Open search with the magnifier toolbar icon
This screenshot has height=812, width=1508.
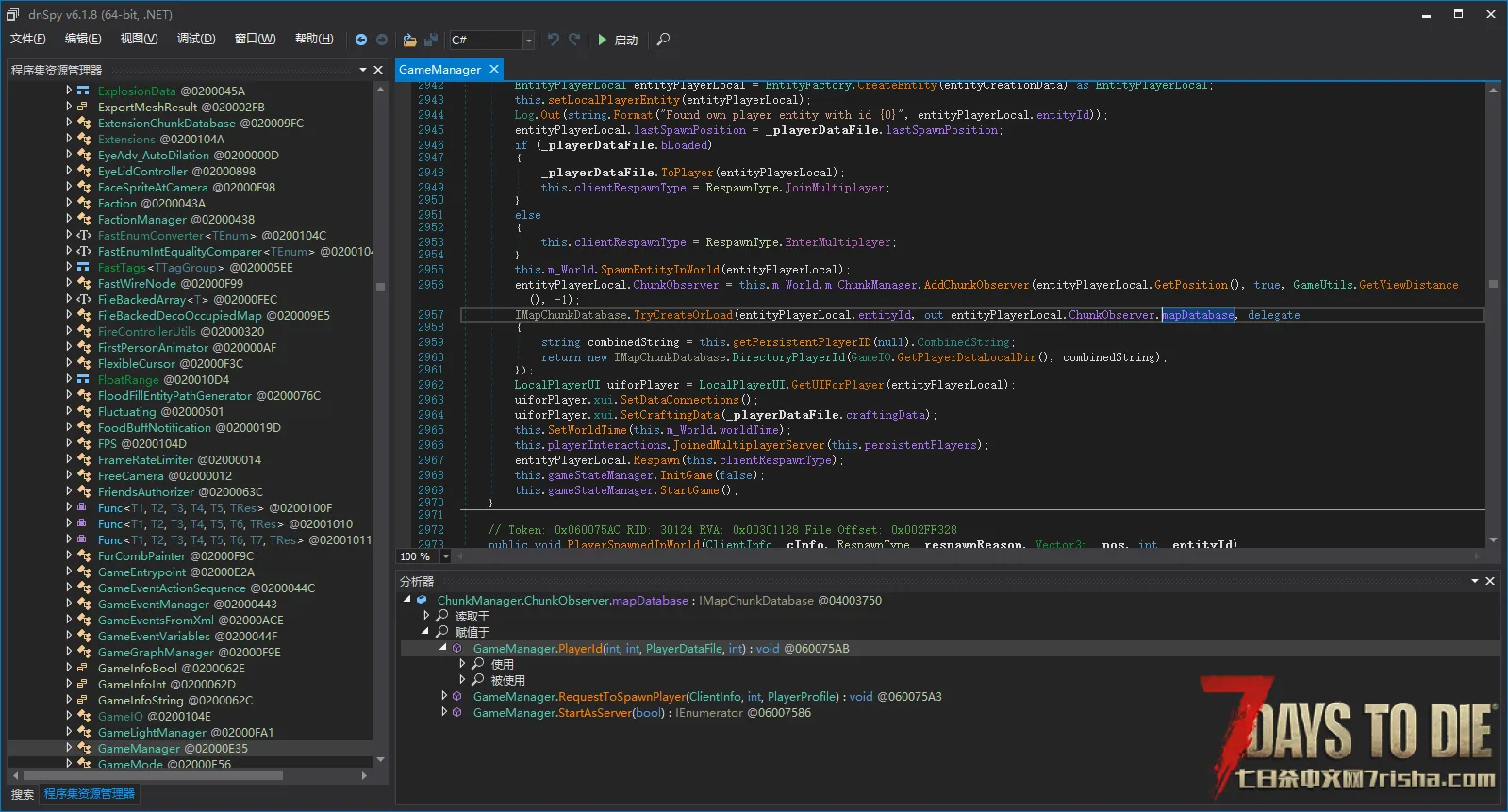pos(663,40)
